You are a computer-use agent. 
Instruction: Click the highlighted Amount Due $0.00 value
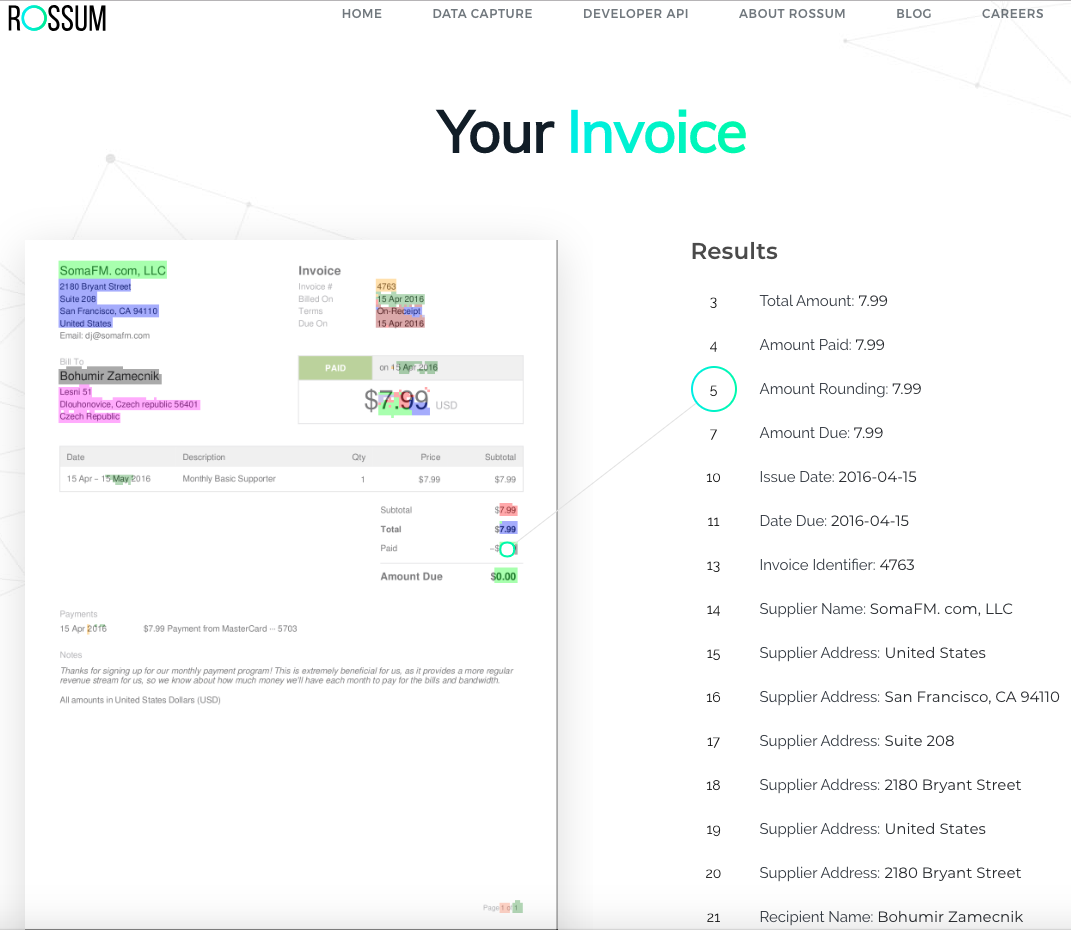[503, 576]
